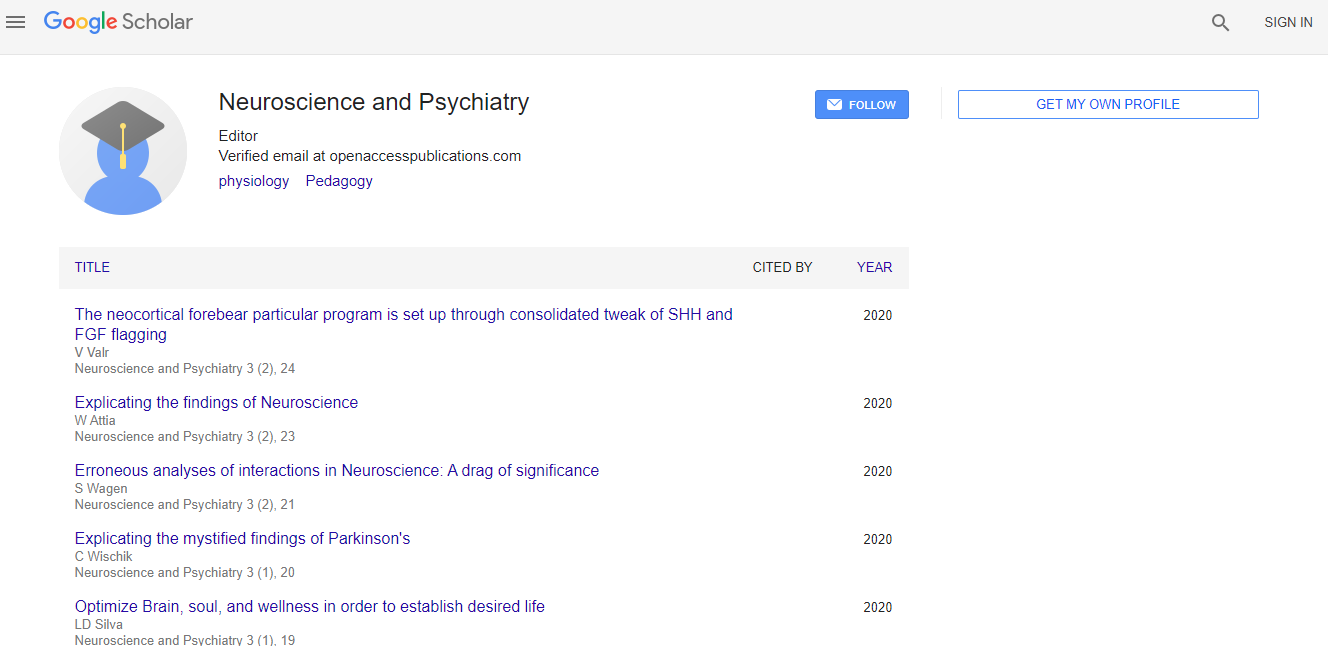Select the Pedagogy interest tag
The width and height of the screenshot is (1328, 646).
pos(339,181)
